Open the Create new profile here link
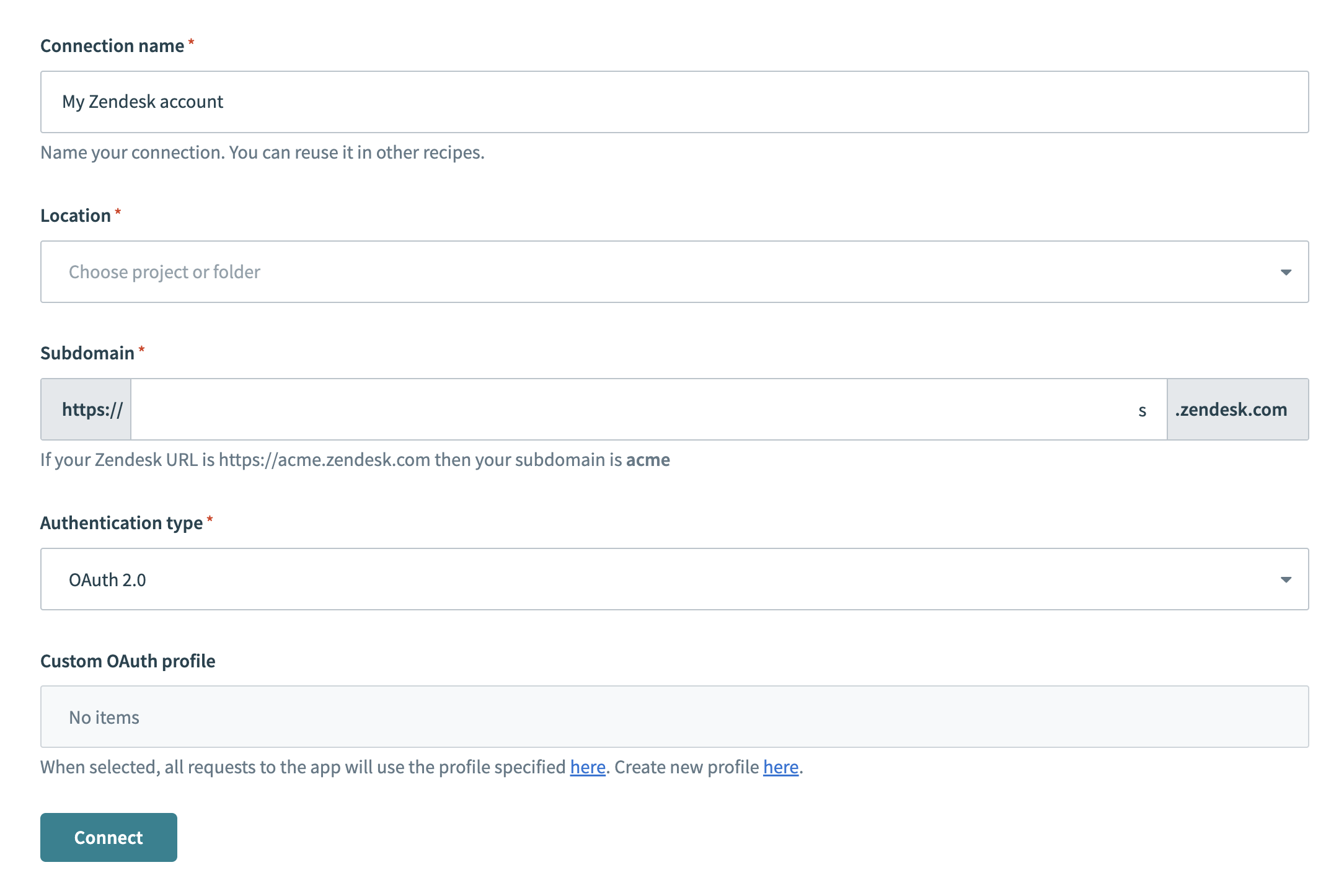This screenshot has width=1344, height=896. 780,767
